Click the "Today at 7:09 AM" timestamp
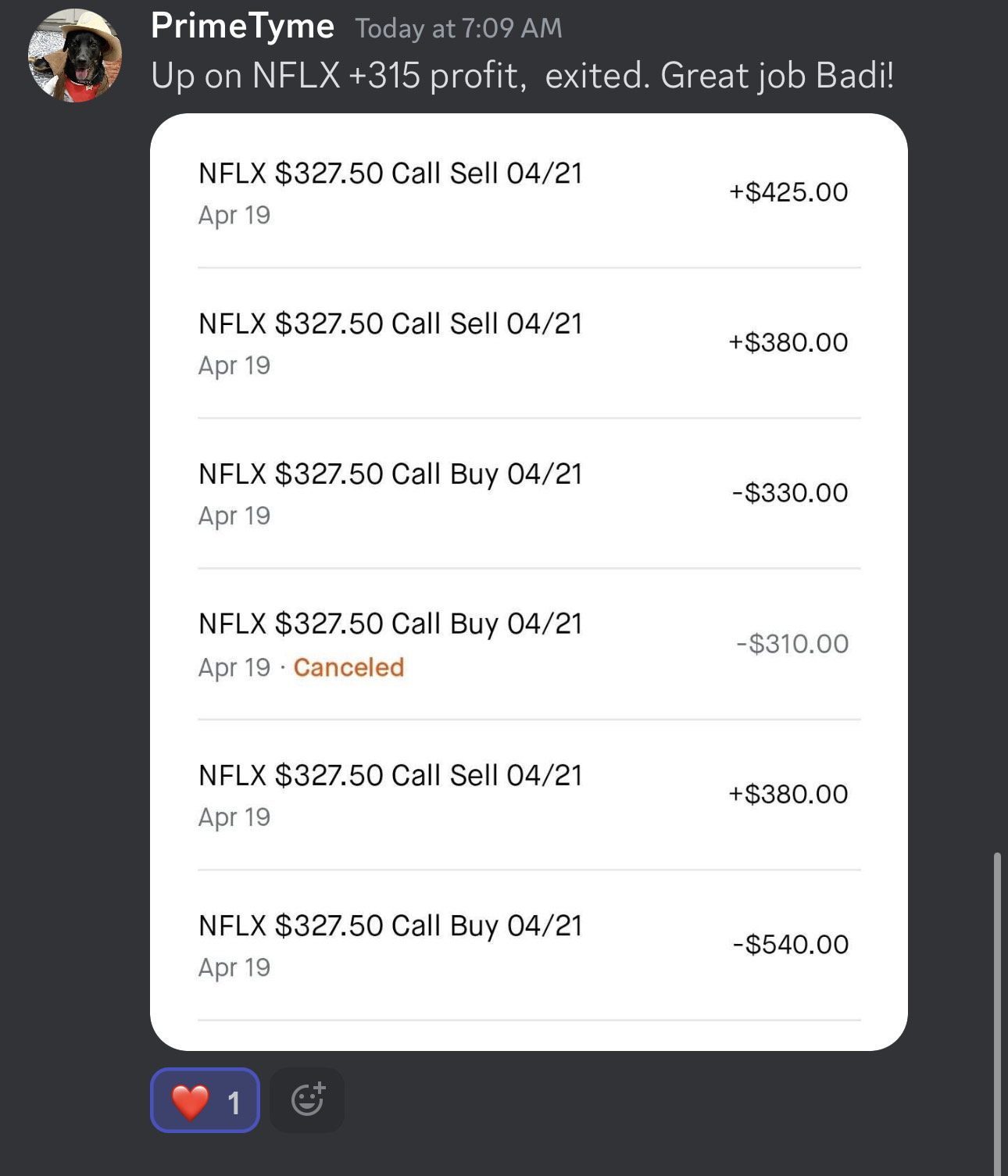The height and width of the screenshot is (1176, 1008). click(459, 28)
